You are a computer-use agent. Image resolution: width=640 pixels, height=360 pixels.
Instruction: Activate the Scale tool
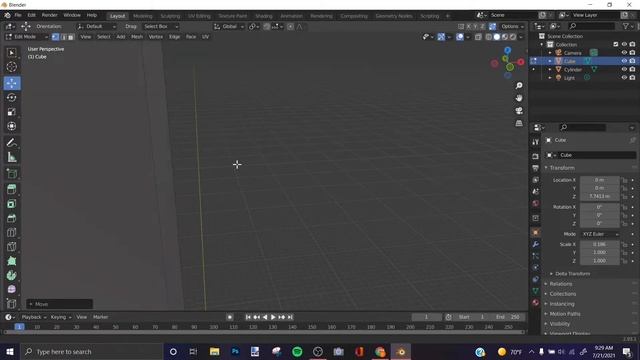(x=11, y=112)
